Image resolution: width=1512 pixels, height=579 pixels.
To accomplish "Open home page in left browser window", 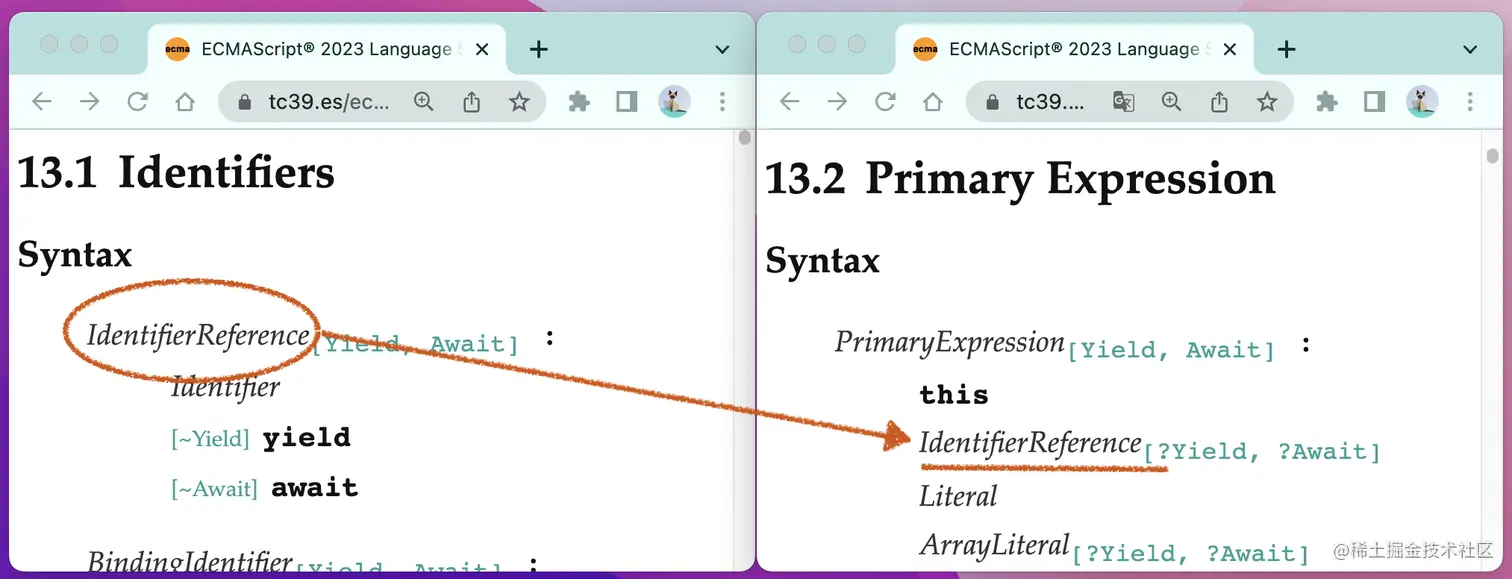I will point(185,101).
